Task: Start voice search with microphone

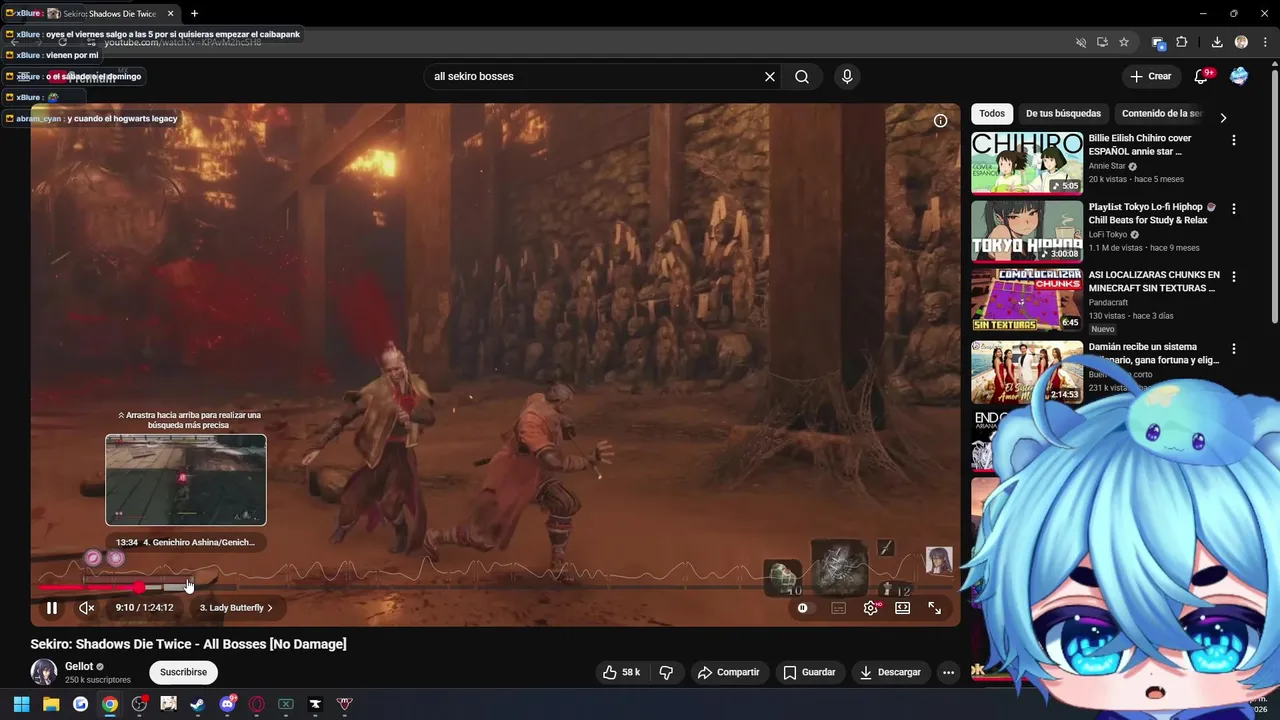Action: pyautogui.click(x=847, y=76)
